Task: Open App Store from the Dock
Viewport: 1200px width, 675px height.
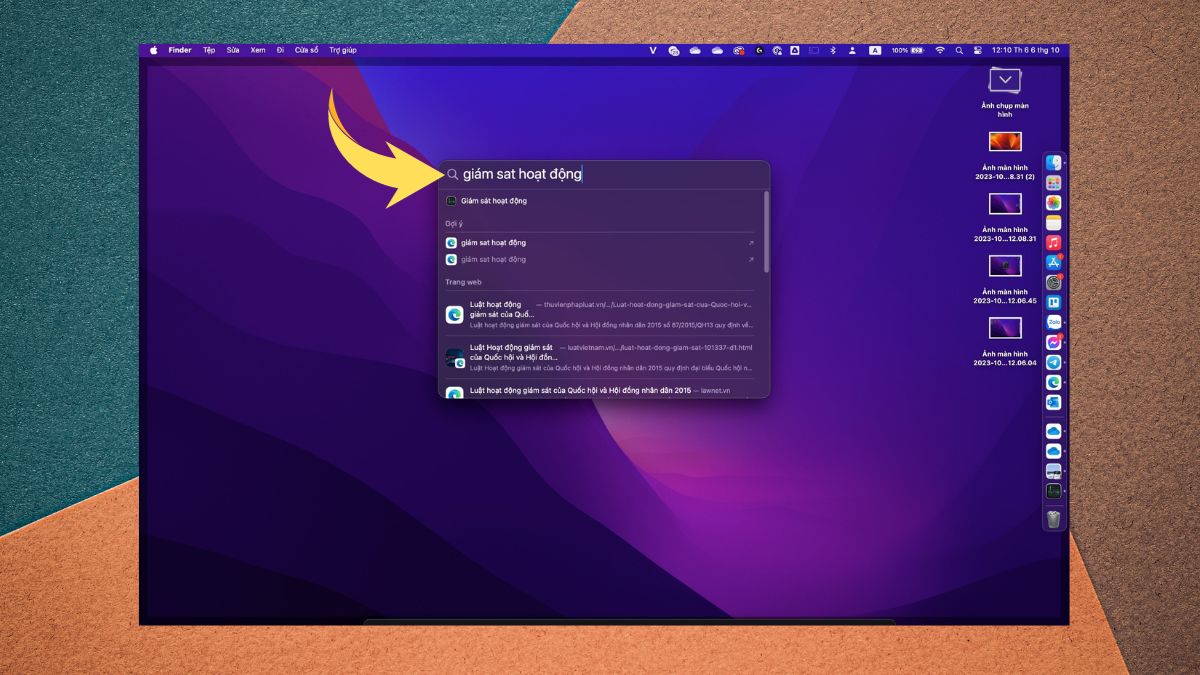Action: pyautogui.click(x=1053, y=263)
